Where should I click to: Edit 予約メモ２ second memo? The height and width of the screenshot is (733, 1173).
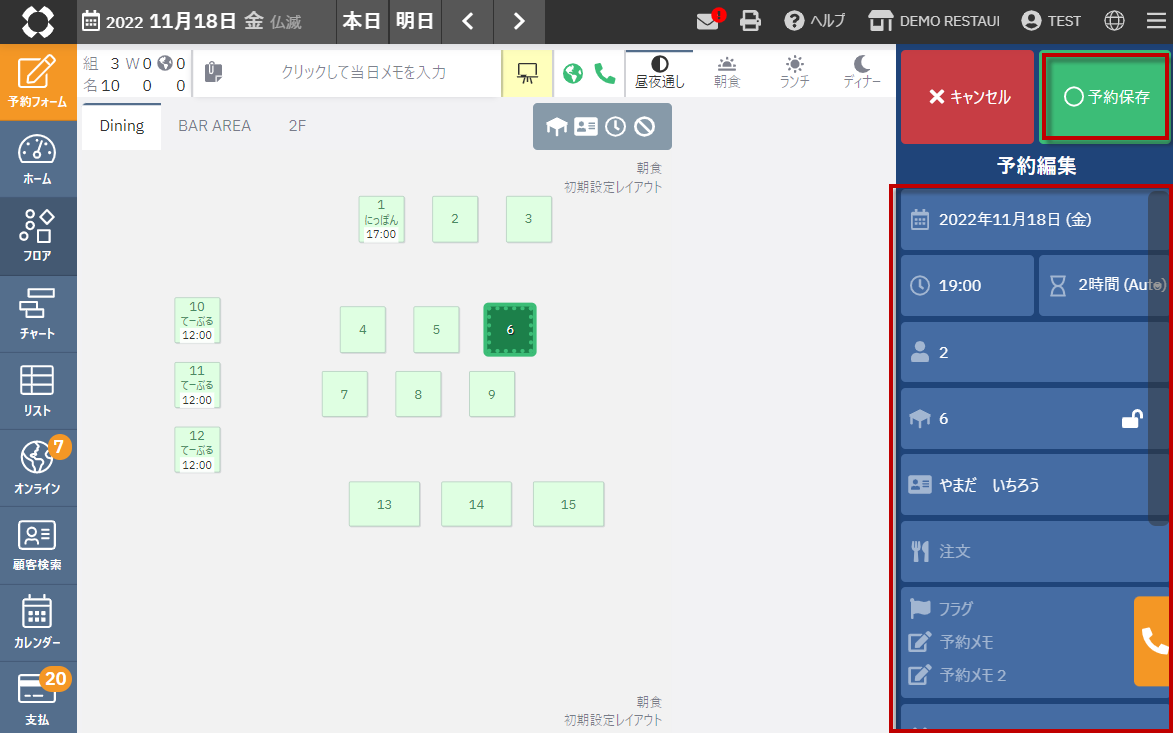(x=958, y=675)
